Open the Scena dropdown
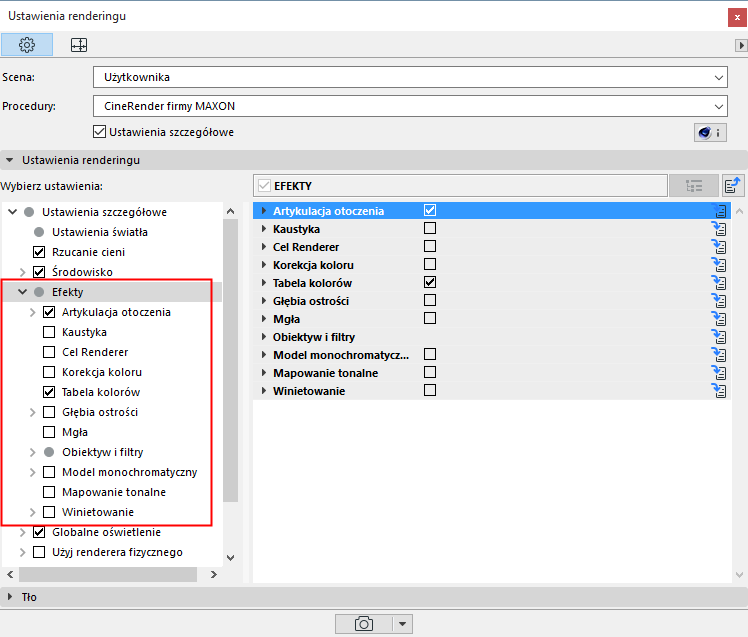This screenshot has width=748, height=637. pyautogui.click(x=410, y=77)
